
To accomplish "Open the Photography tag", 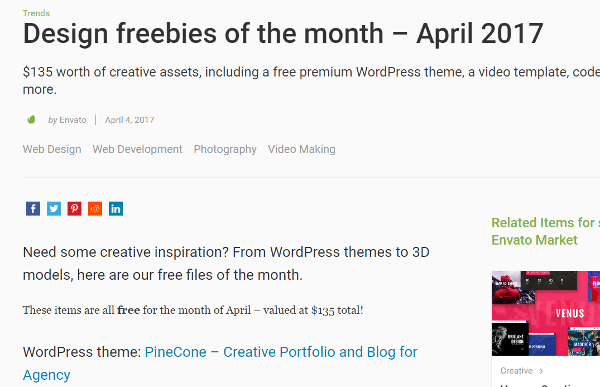I will [225, 149].
